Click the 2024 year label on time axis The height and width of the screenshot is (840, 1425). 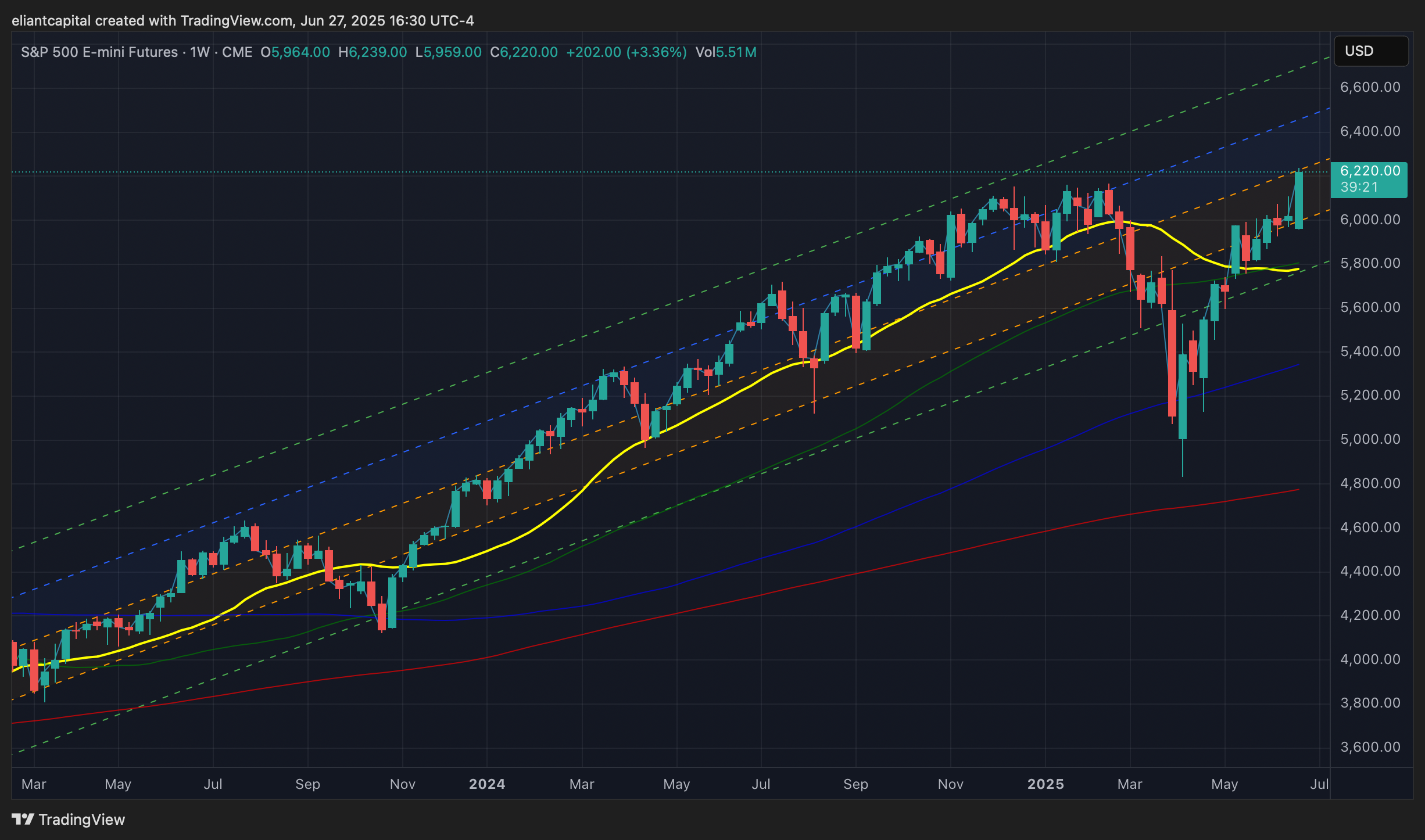click(x=487, y=784)
